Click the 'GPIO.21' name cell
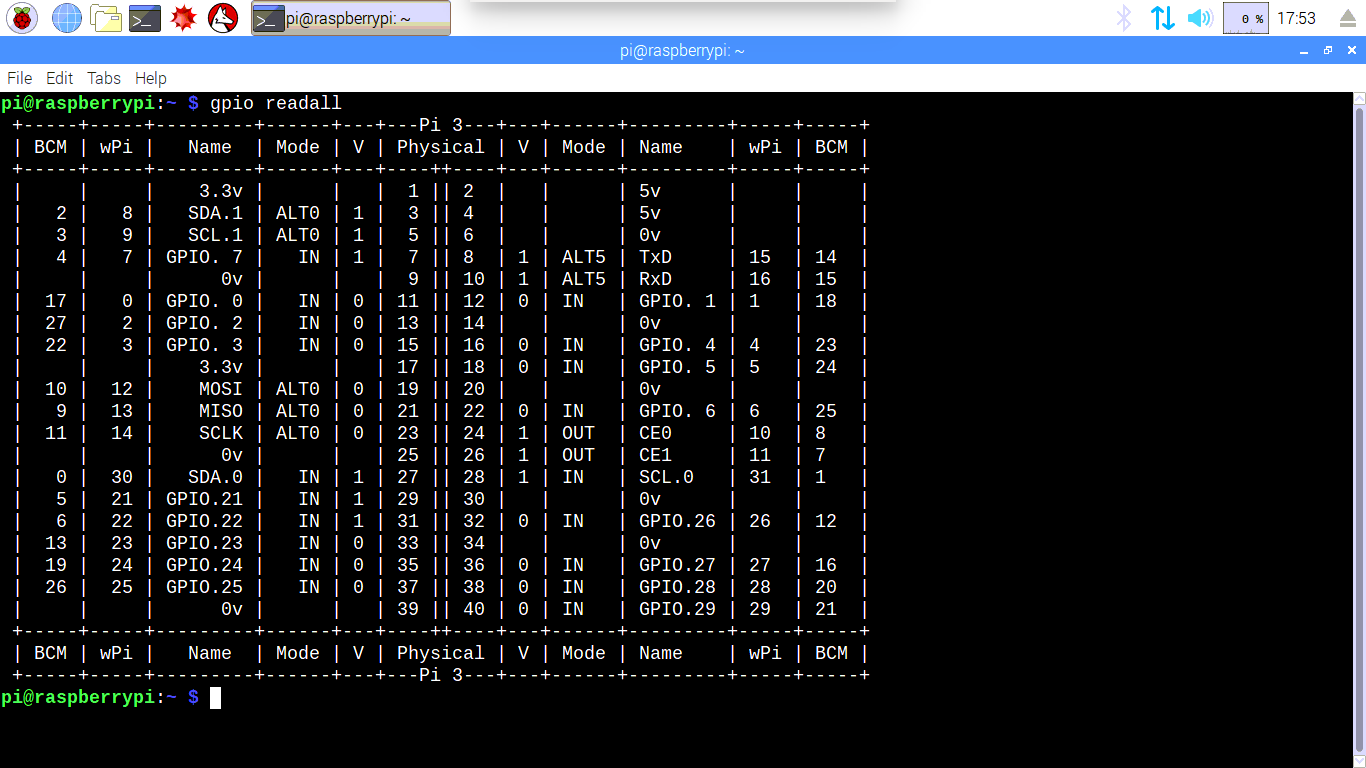Screen dimensions: 1366x768 coord(204,499)
